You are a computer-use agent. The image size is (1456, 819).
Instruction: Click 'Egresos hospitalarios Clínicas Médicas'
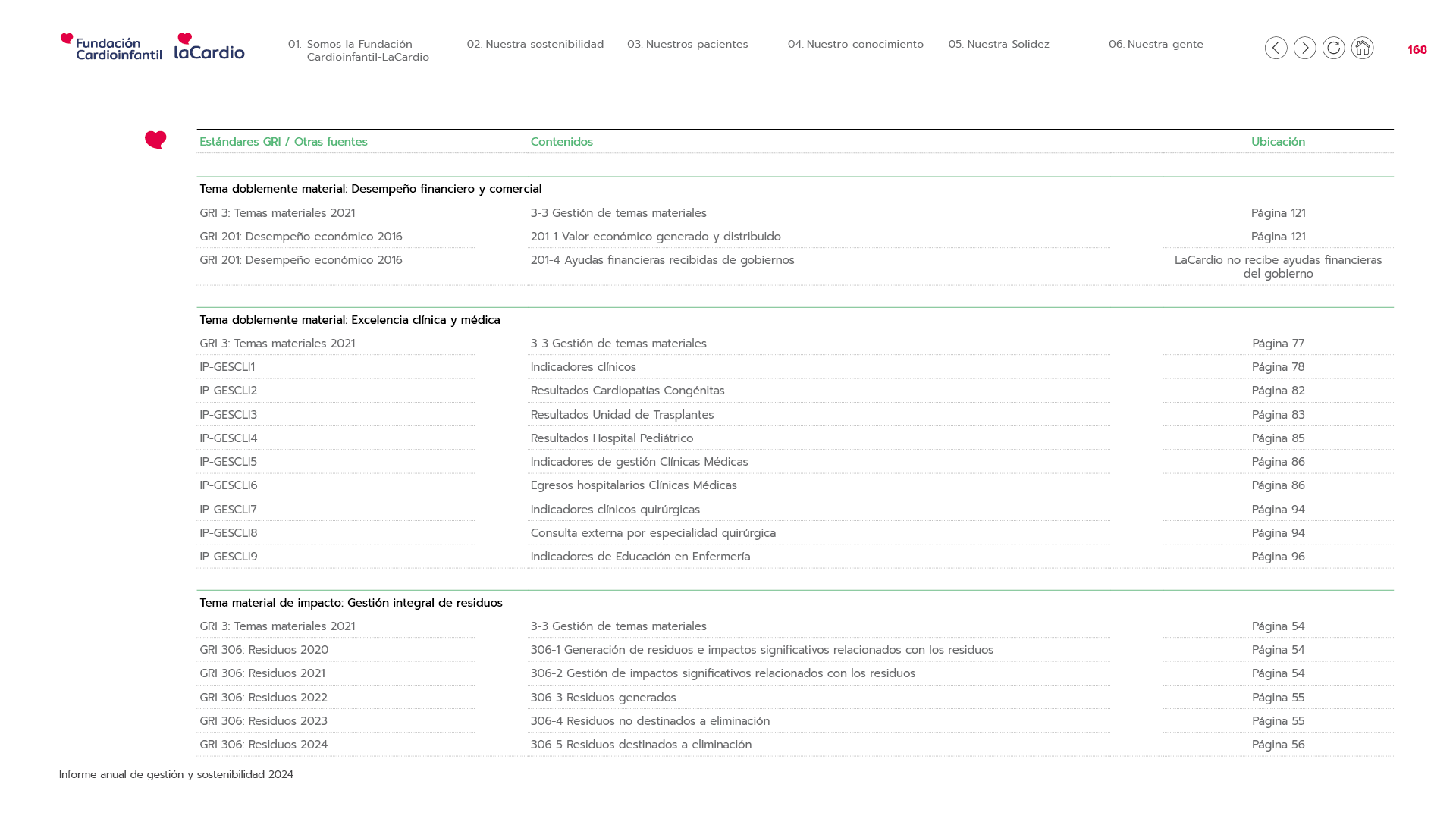[633, 485]
